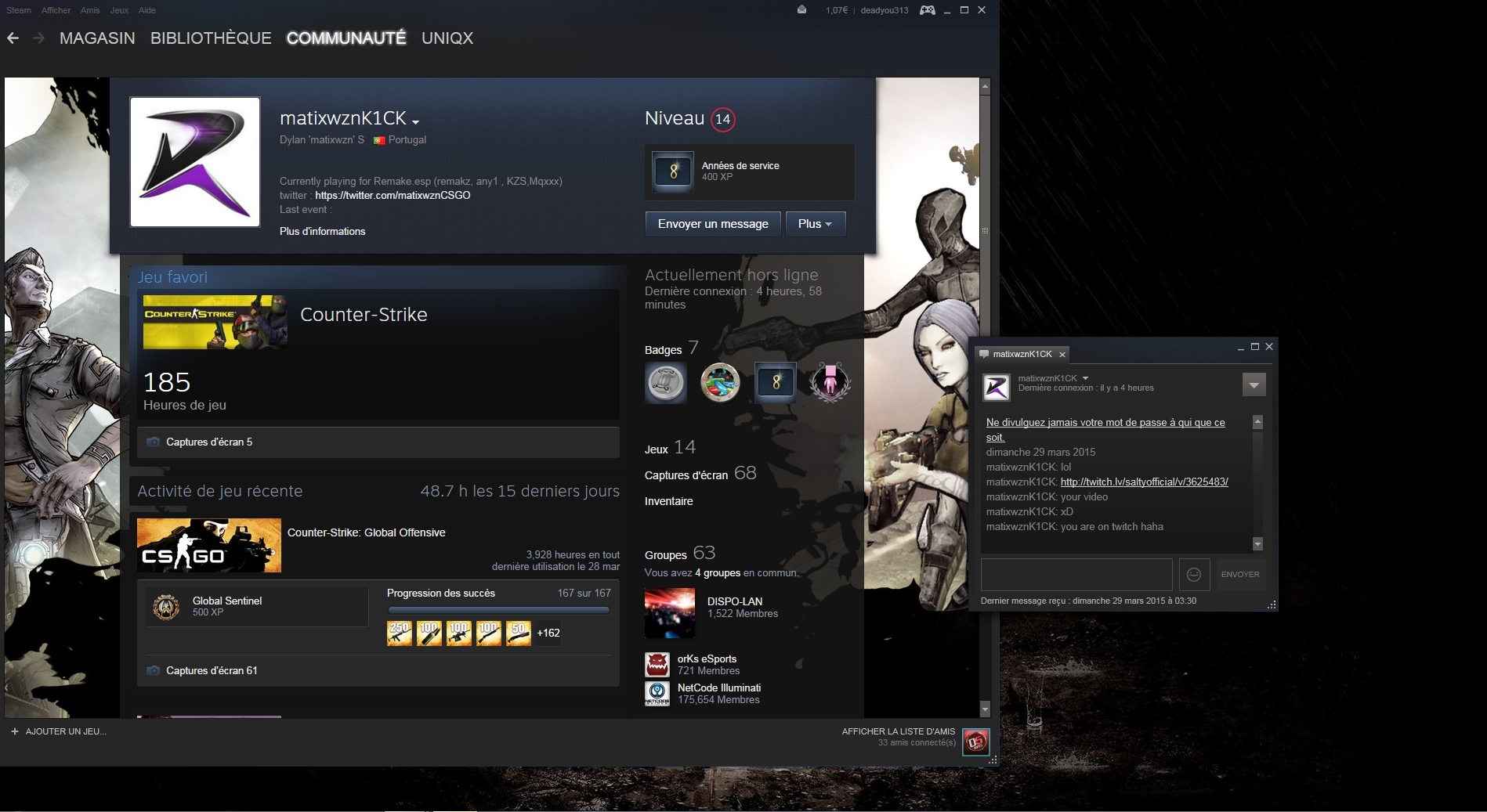The image size is (1487, 812).
Task: Send chat with the ENVOYER button
Action: (x=1240, y=575)
